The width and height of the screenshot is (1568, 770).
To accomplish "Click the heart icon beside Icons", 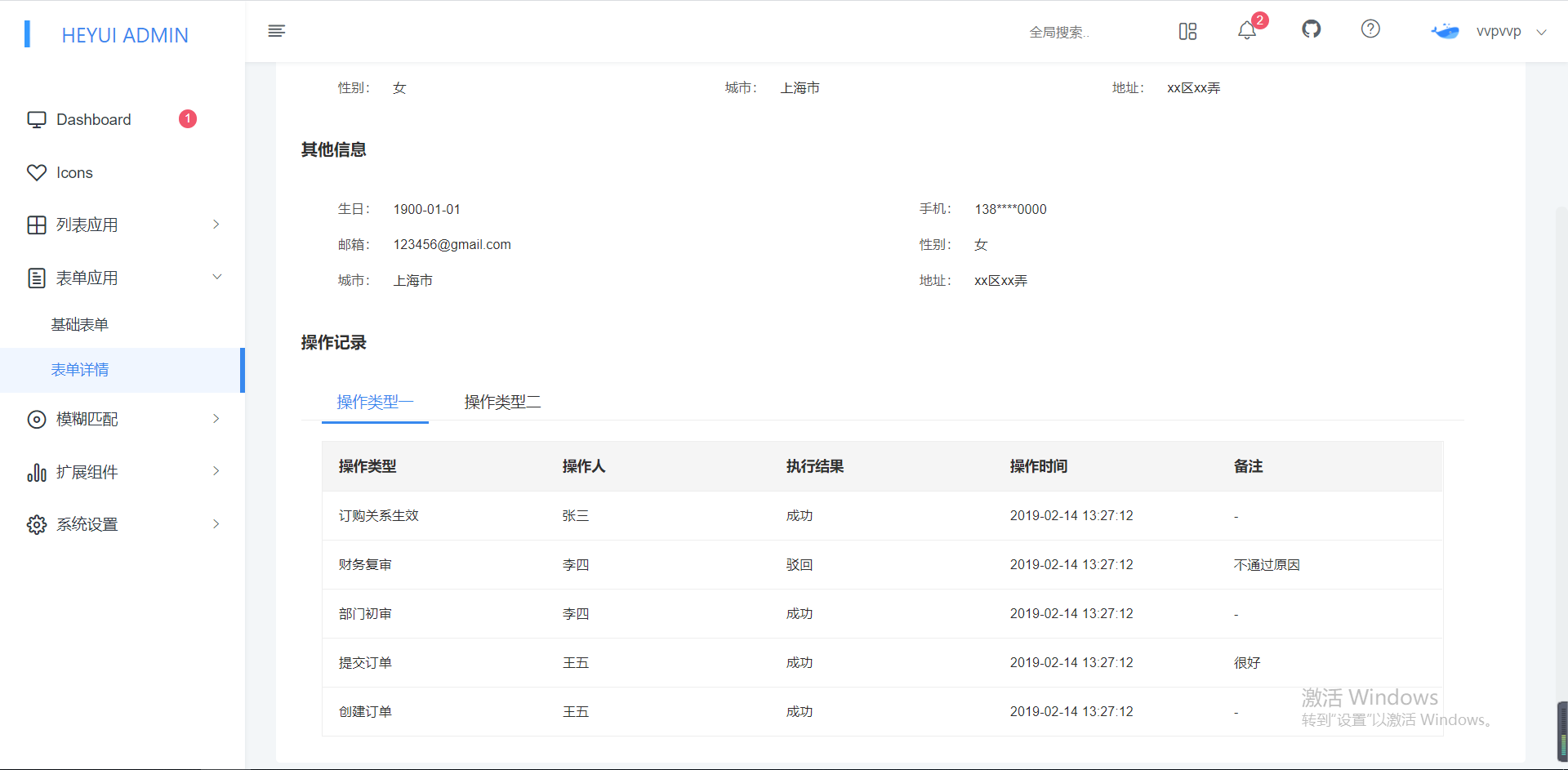I will [x=37, y=172].
